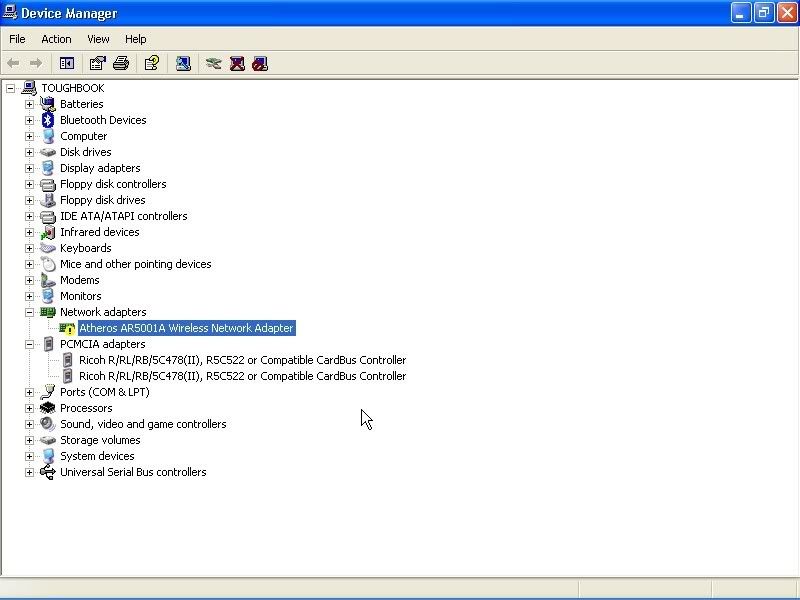Click the Floppy disk controllers icon
This screenshot has height=600, width=800.
48,184
